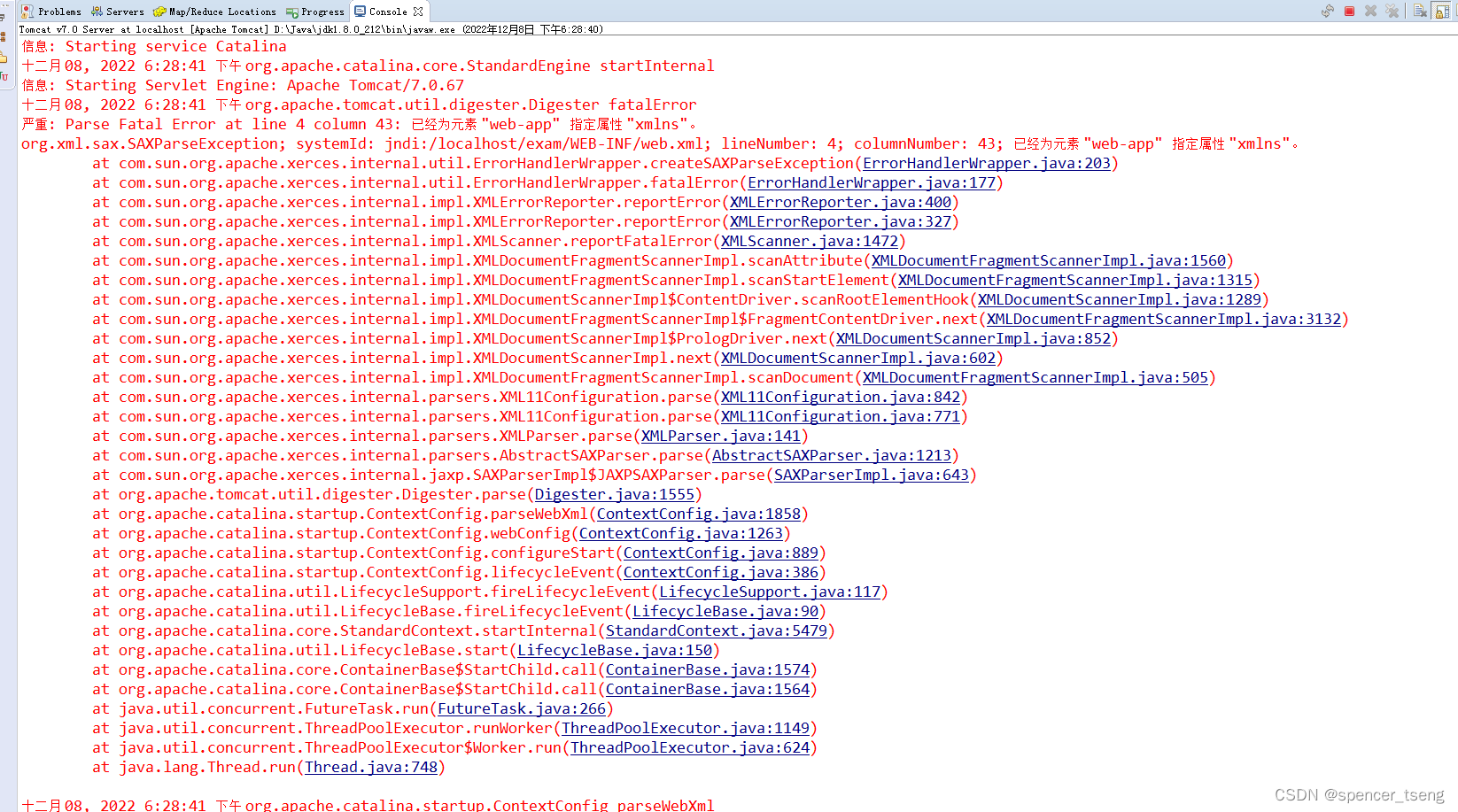Toggle Scroll Lock on the console
Screen dimensions: 1458x812
(x=1441, y=11)
